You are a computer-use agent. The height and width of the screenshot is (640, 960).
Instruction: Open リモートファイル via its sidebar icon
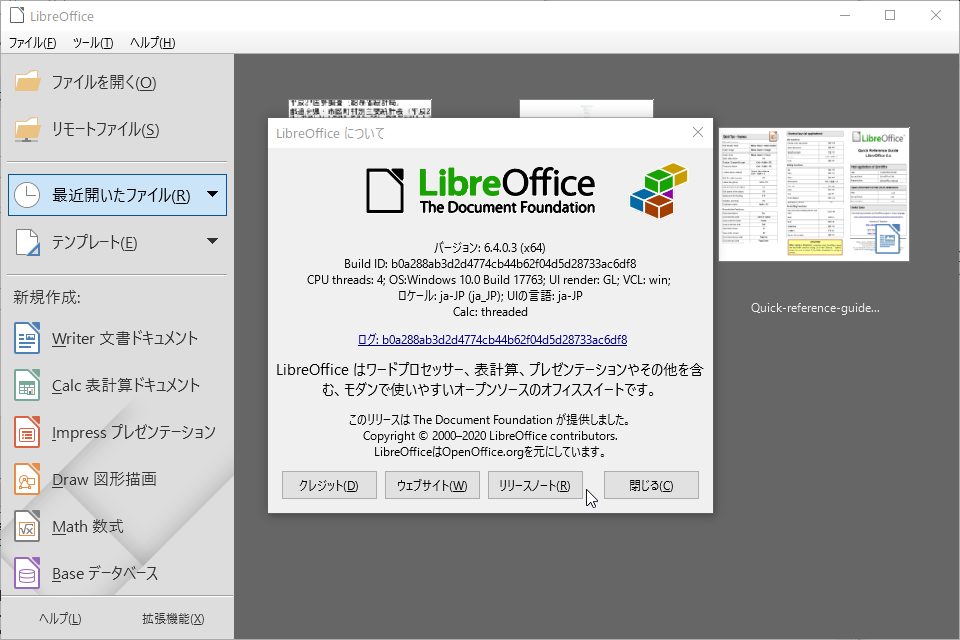point(28,129)
